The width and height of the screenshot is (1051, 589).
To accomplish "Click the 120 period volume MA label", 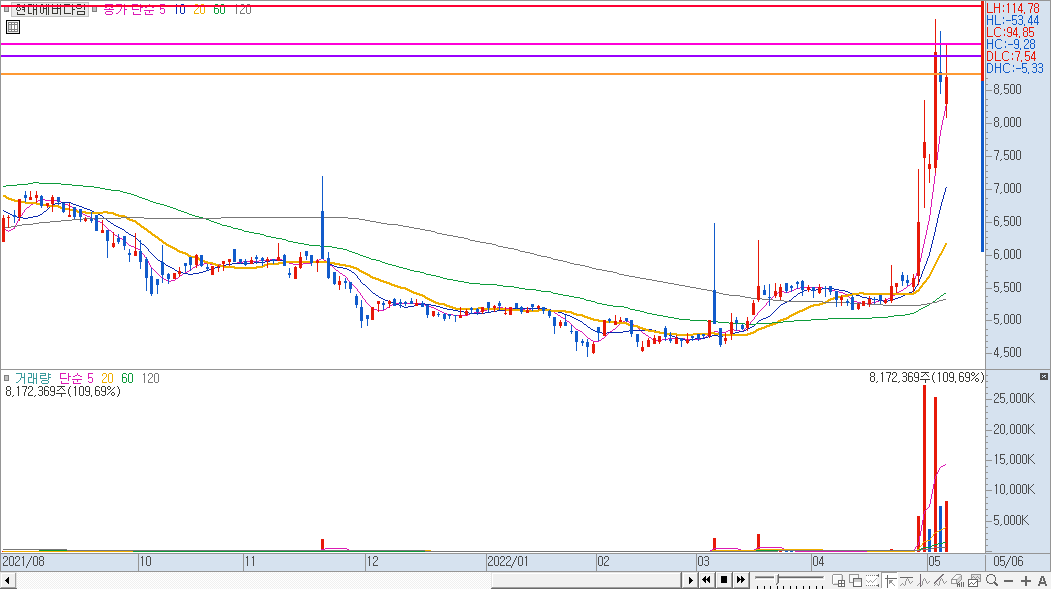I will point(150,378).
